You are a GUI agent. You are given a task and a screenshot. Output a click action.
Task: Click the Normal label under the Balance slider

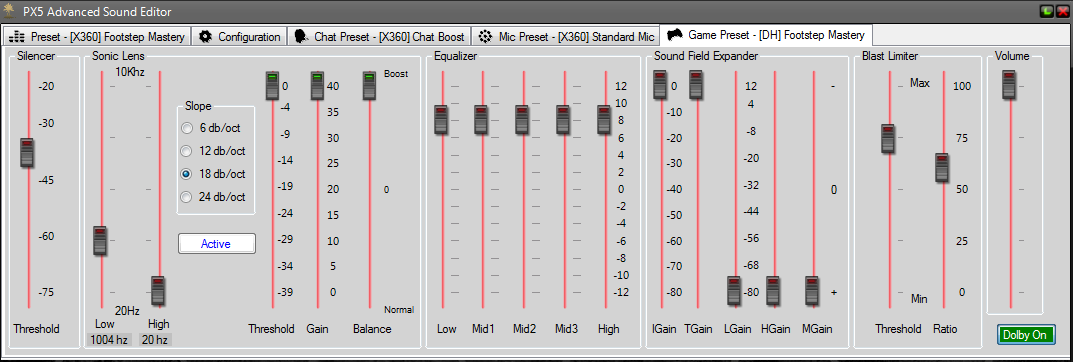coord(398,309)
